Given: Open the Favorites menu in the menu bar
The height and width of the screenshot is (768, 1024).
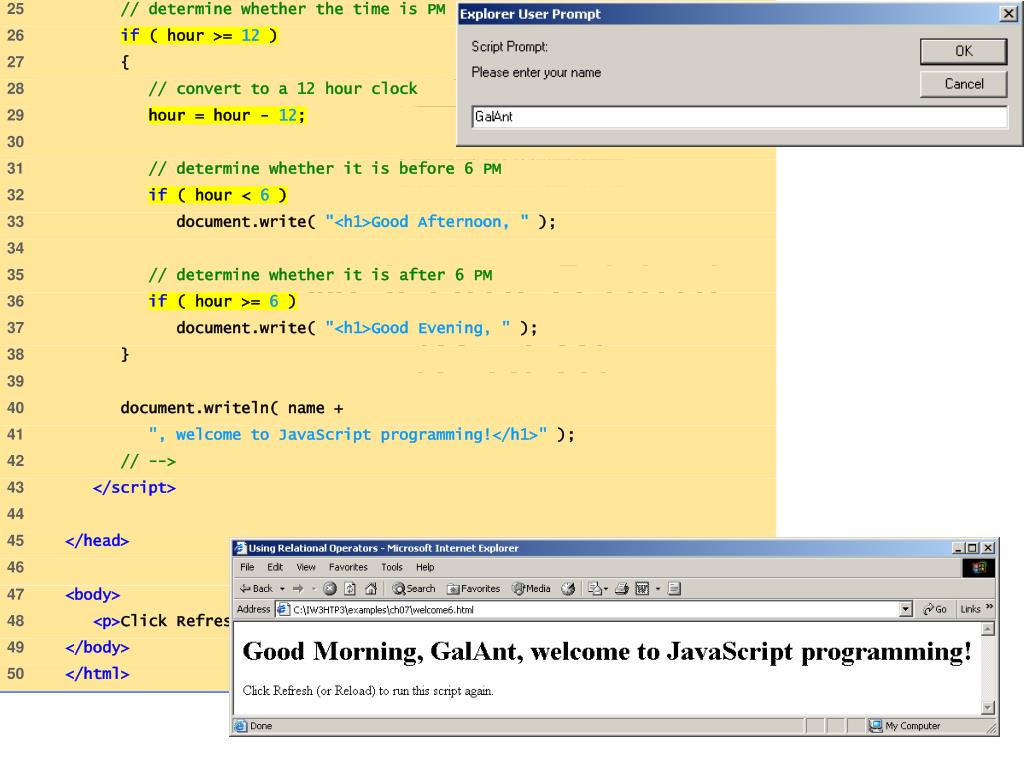Looking at the screenshot, I should coord(348,567).
